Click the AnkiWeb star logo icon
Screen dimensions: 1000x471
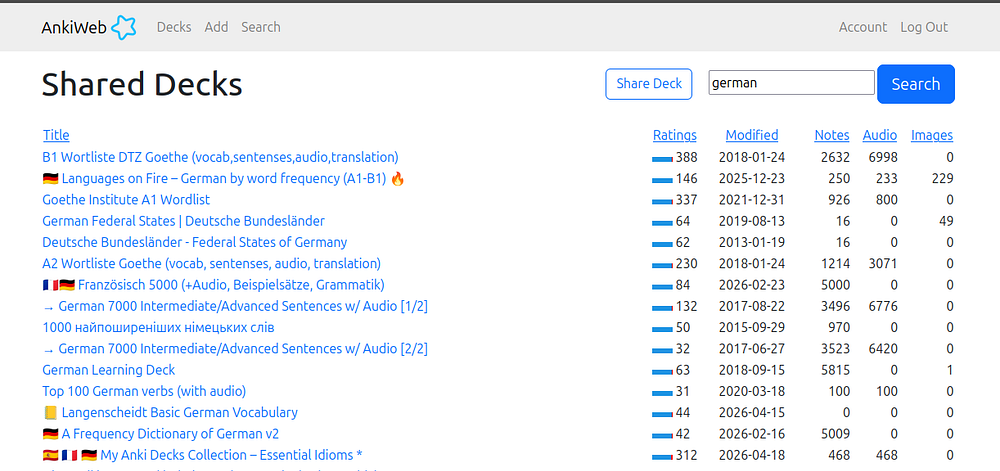point(124,27)
